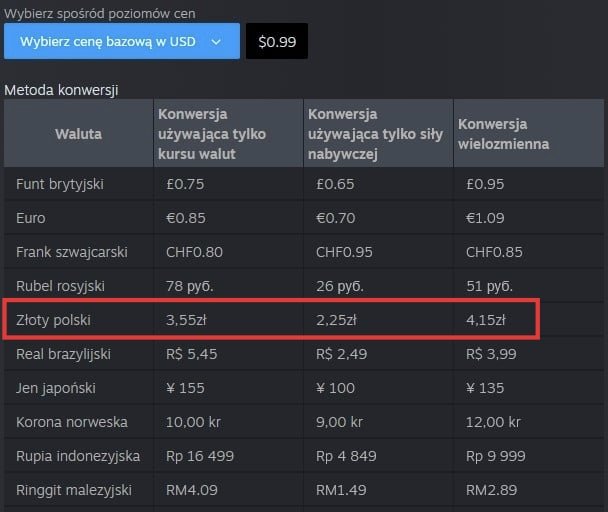Image resolution: width=608 pixels, height=512 pixels.
Task: Click the 'Konwersja wielozmienna' column header
Action: pyautogui.click(x=529, y=134)
